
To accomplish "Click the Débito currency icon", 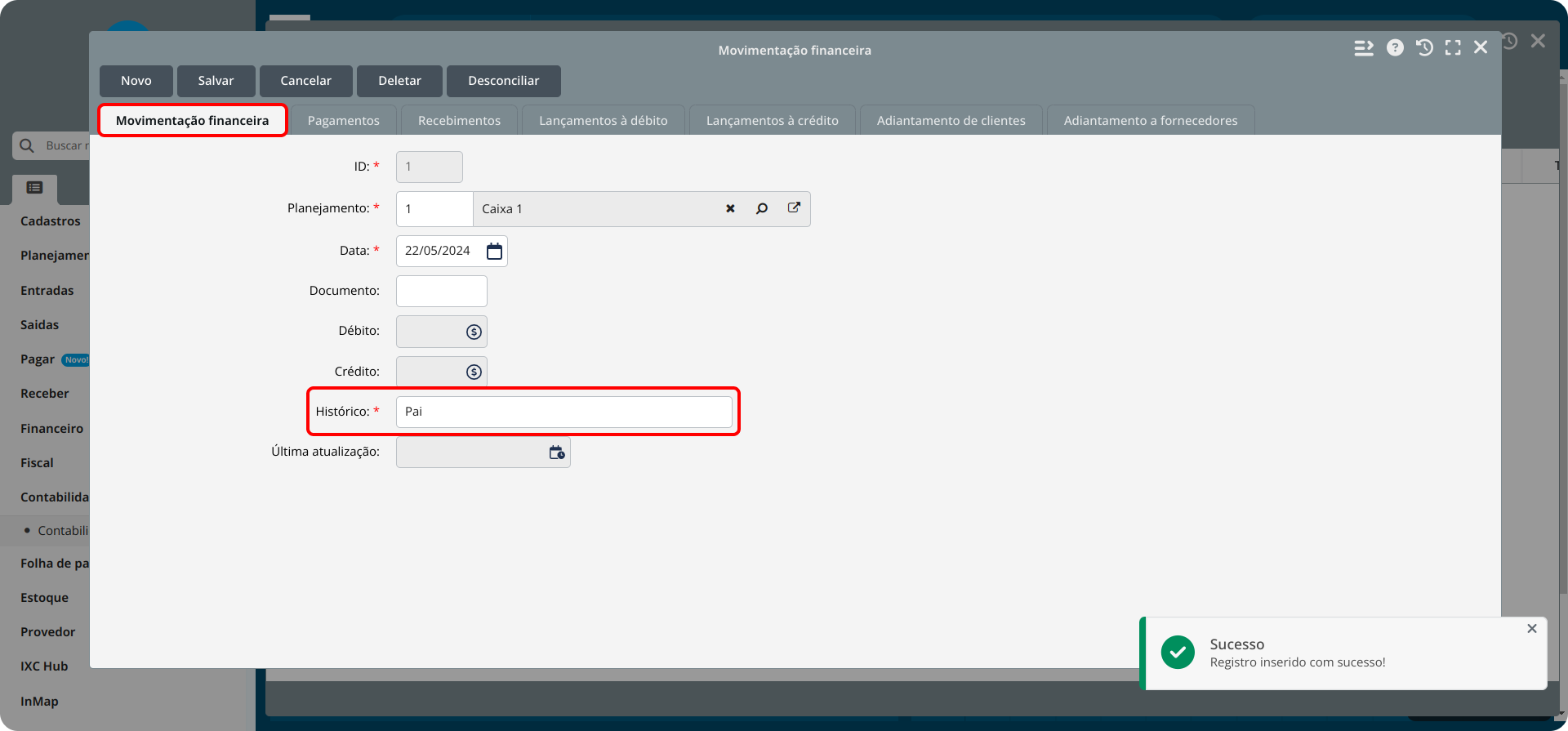I will click(474, 332).
